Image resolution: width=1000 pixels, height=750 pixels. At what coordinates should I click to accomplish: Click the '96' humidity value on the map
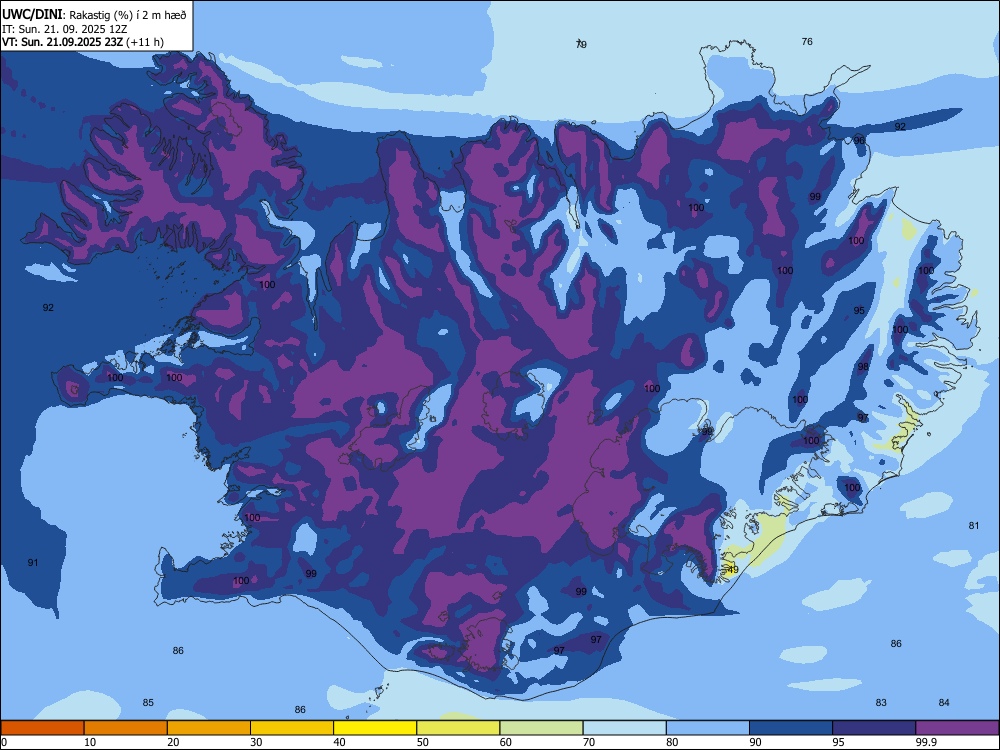tap(859, 140)
